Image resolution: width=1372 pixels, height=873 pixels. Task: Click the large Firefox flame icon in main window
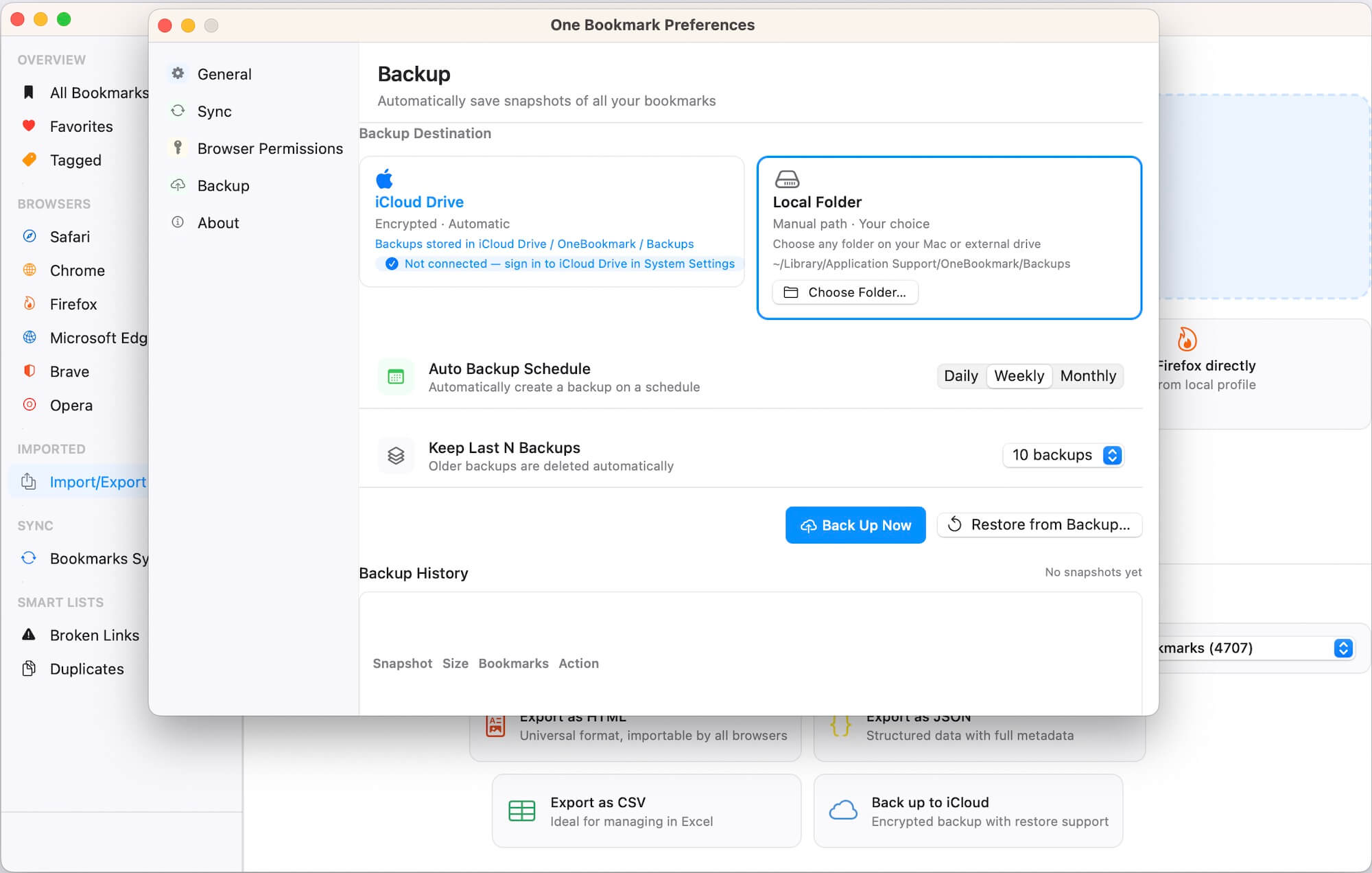coord(1187,339)
